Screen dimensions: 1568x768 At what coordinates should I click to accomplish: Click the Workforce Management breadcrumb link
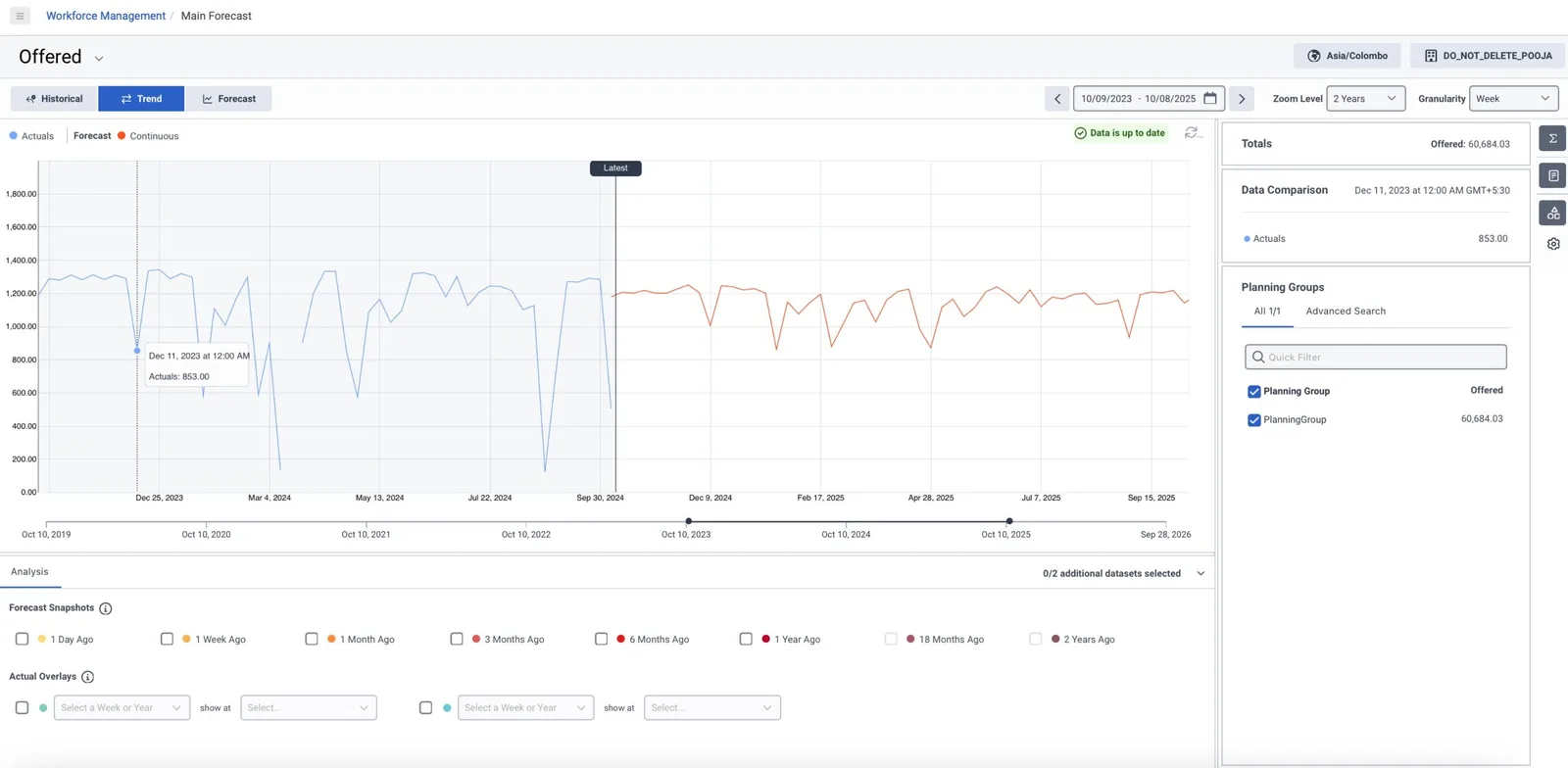[x=106, y=16]
